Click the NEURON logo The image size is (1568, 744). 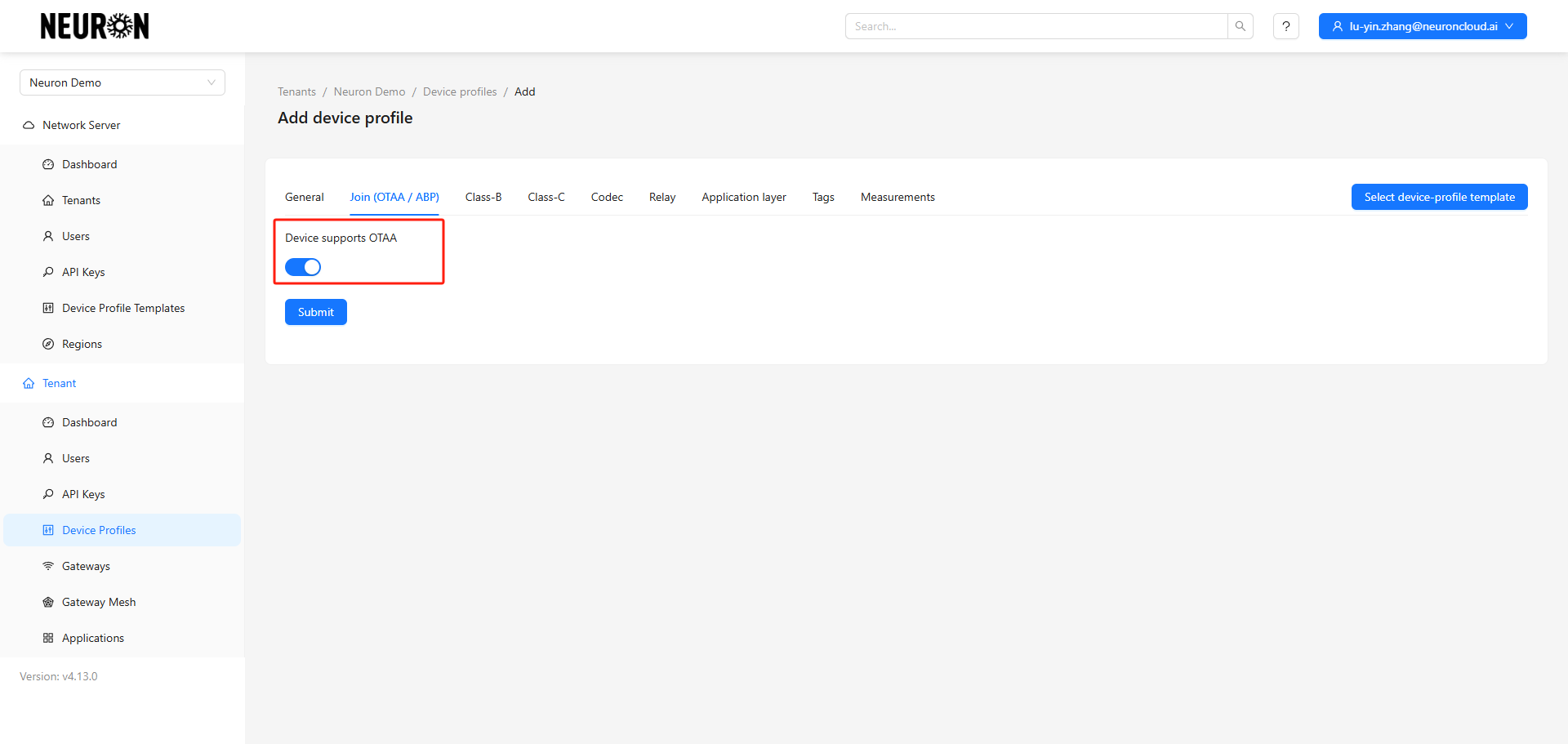tap(95, 26)
